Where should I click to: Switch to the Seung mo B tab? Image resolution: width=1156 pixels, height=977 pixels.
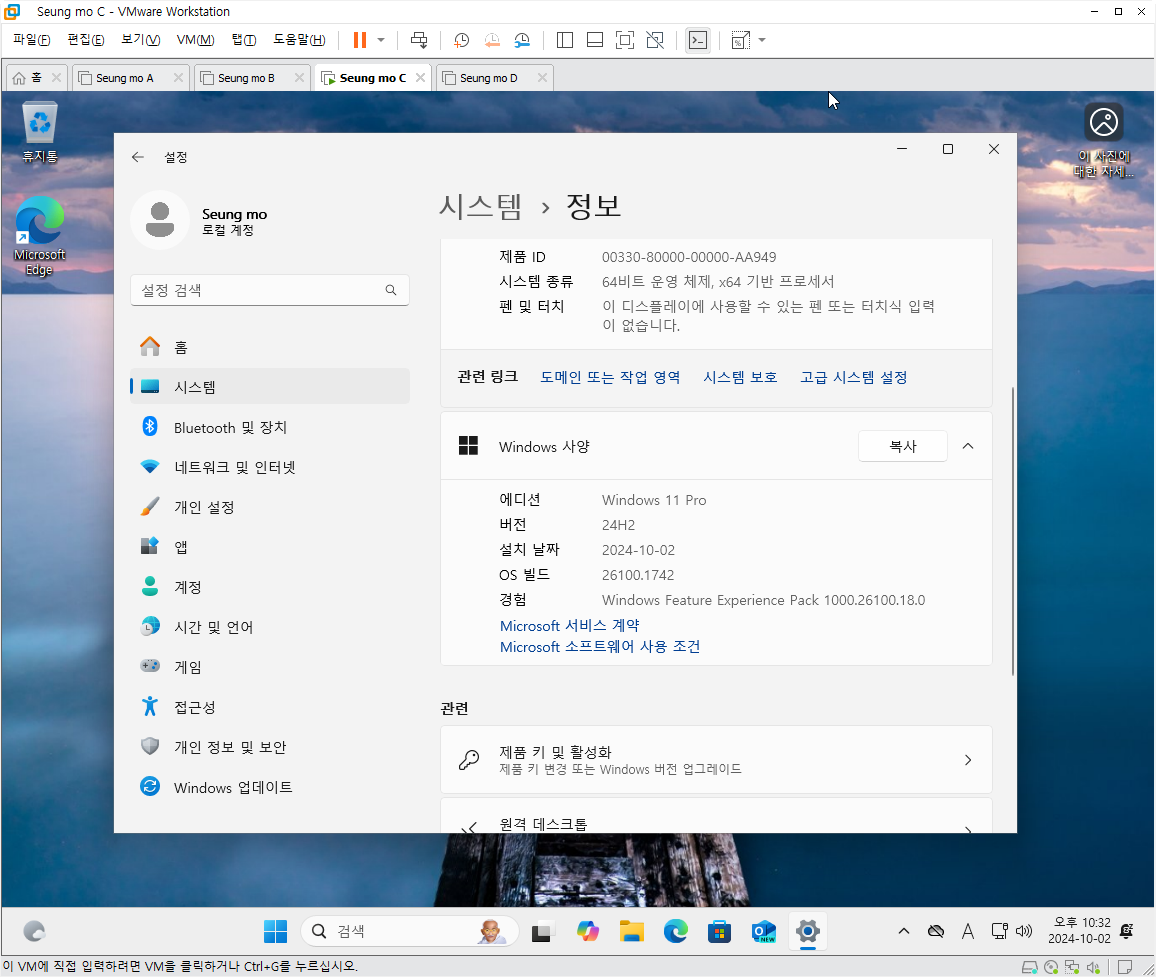point(246,77)
